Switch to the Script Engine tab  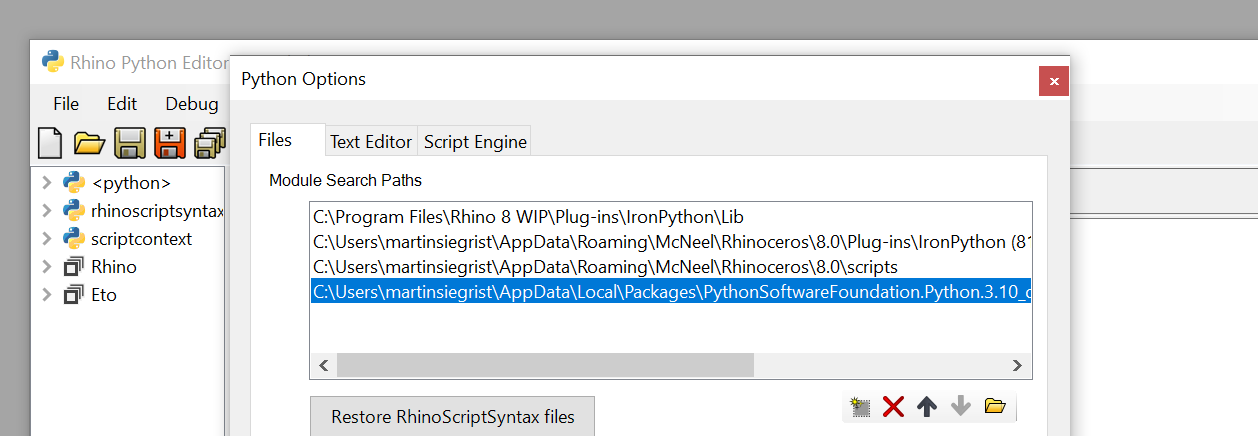tap(475, 142)
